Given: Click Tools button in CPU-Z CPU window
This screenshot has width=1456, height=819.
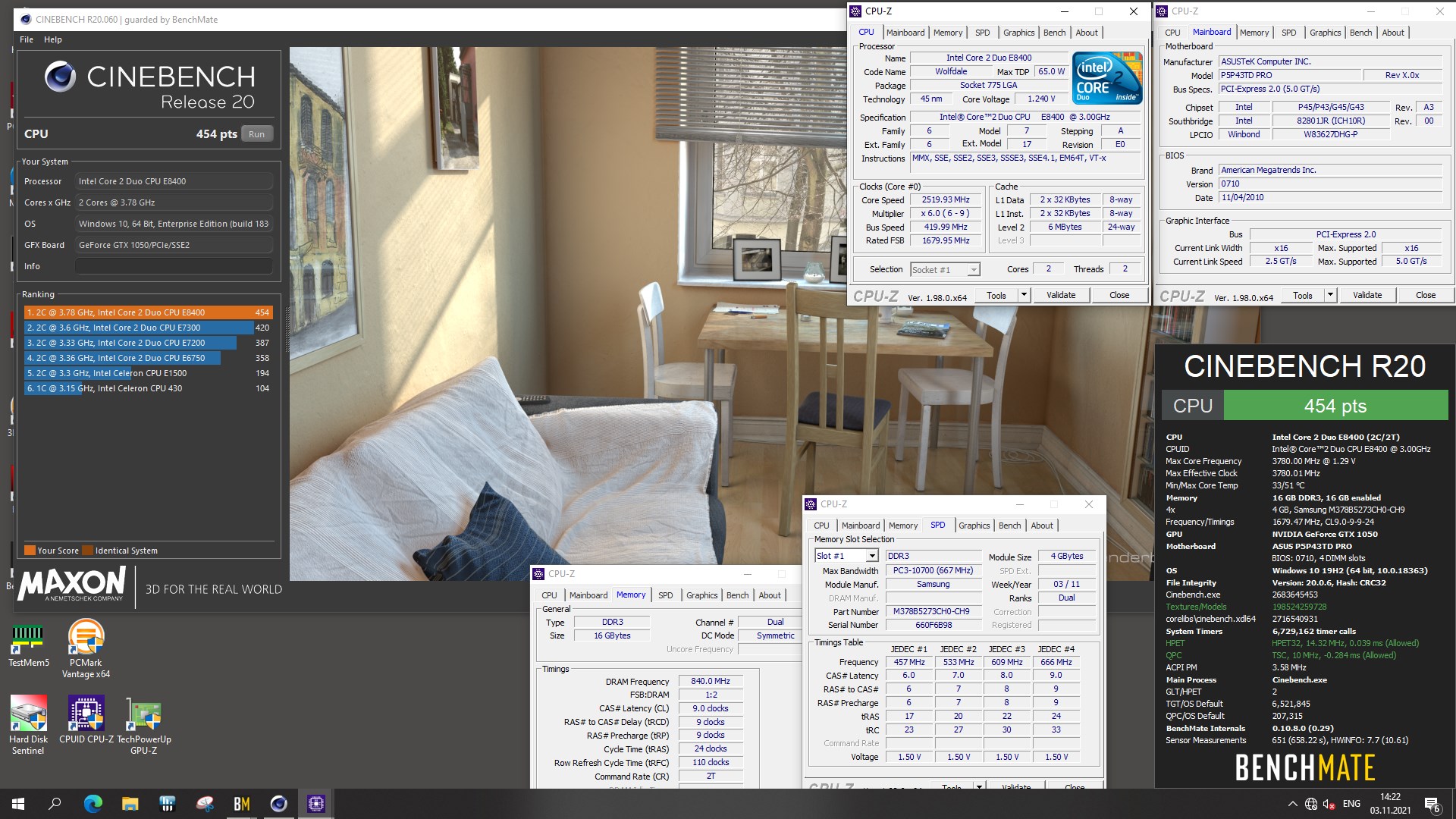Looking at the screenshot, I should pos(996,295).
